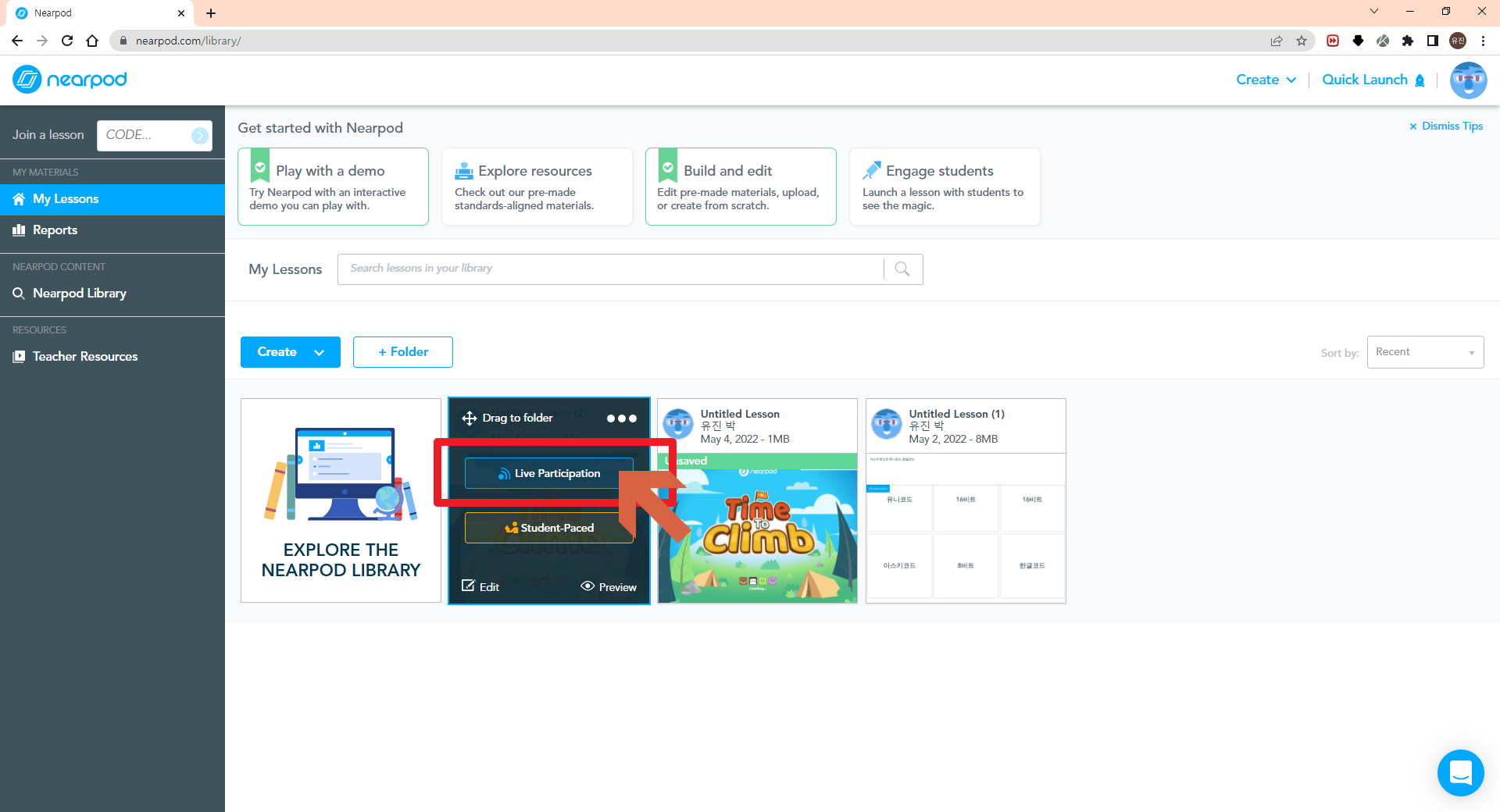Reload the browser page
The image size is (1500, 812).
[x=67, y=41]
